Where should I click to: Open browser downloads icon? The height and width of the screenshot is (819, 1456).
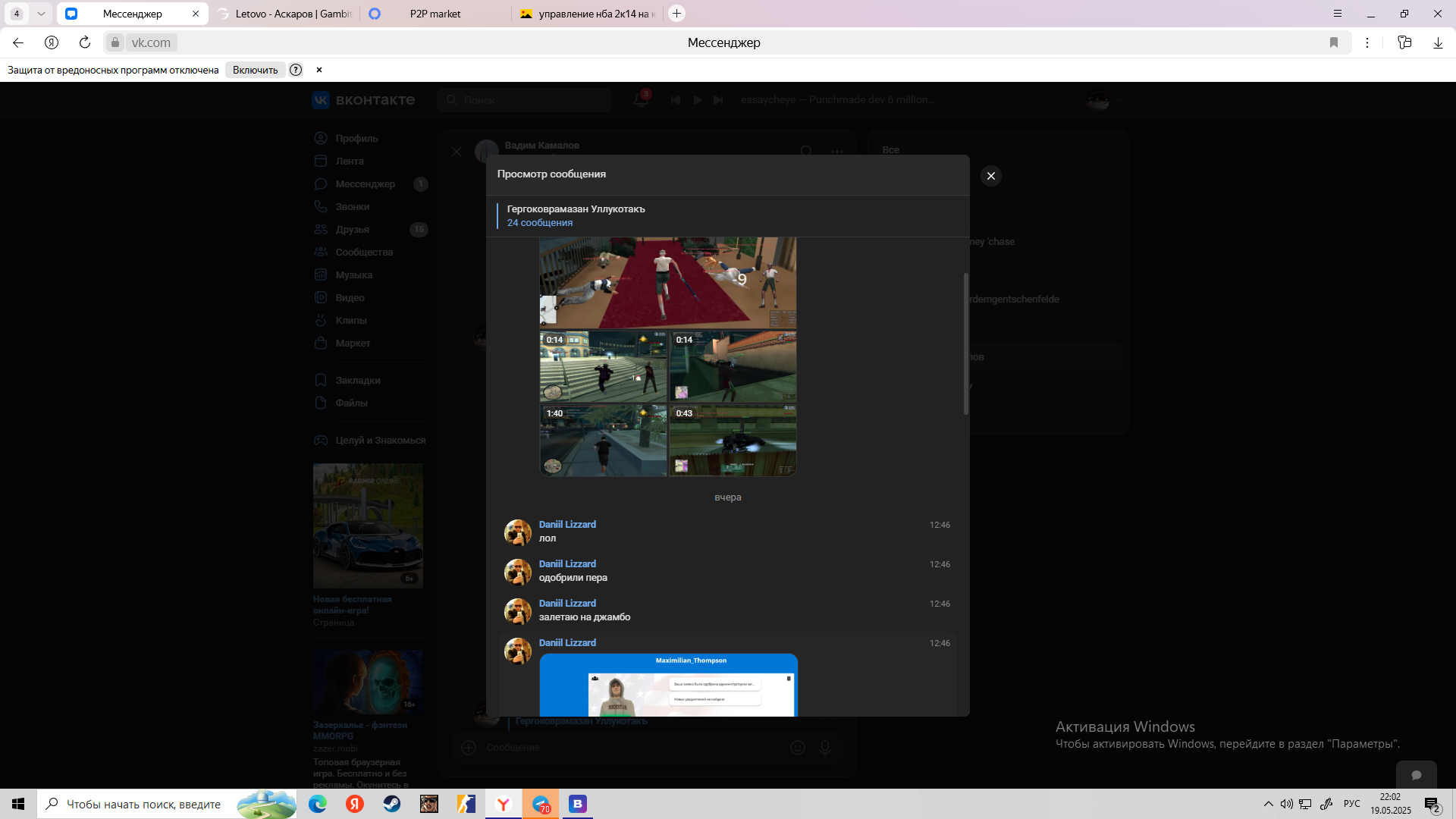[x=1438, y=42]
